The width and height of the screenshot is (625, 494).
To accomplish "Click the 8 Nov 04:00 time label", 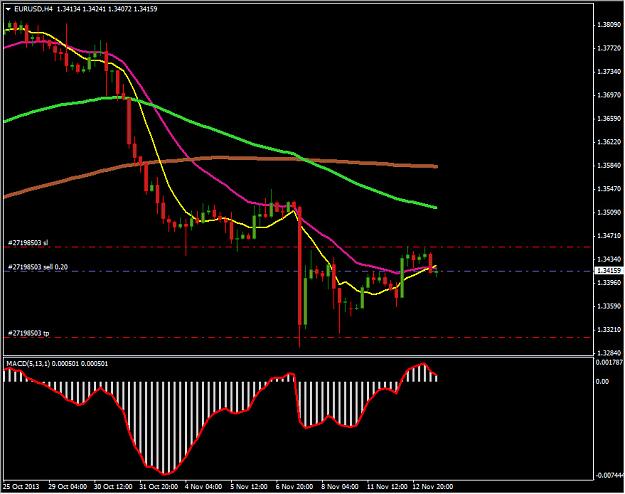I will [x=340, y=486].
